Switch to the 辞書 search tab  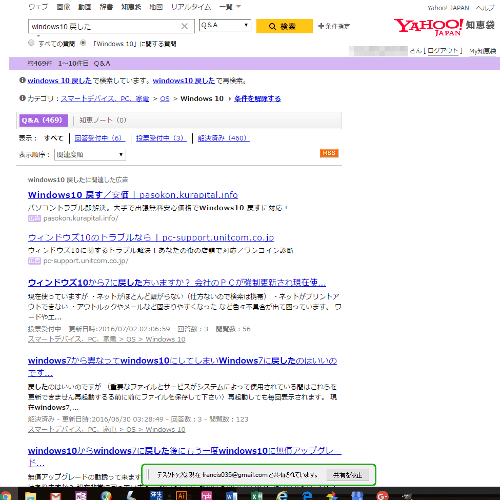pos(106,7)
